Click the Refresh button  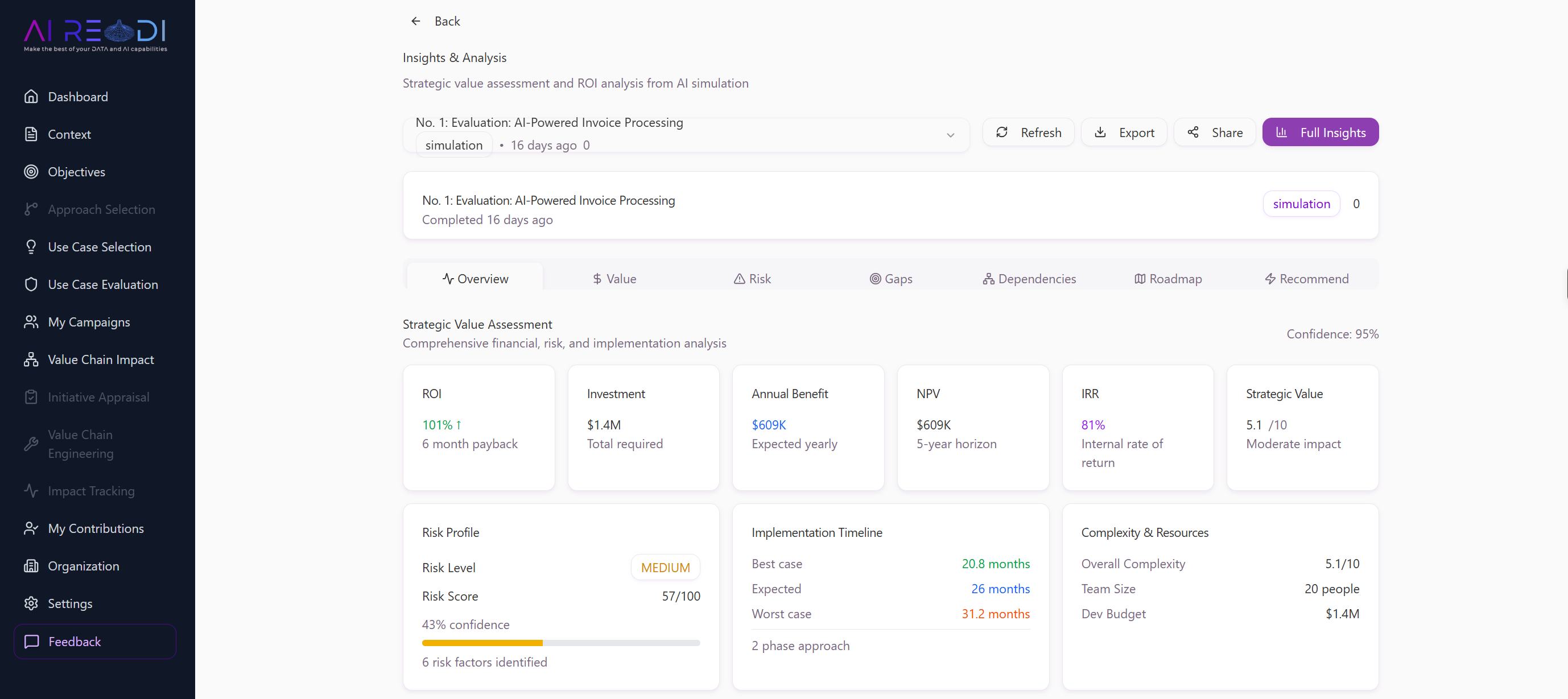point(1028,133)
